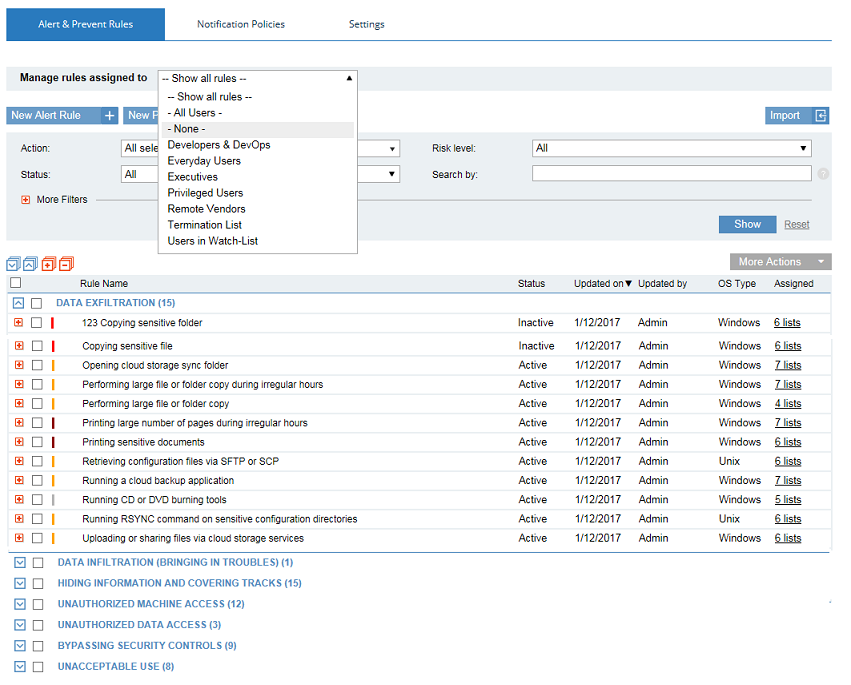Click the help icon beside Search by field
This screenshot has width=851, height=685.
point(823,174)
